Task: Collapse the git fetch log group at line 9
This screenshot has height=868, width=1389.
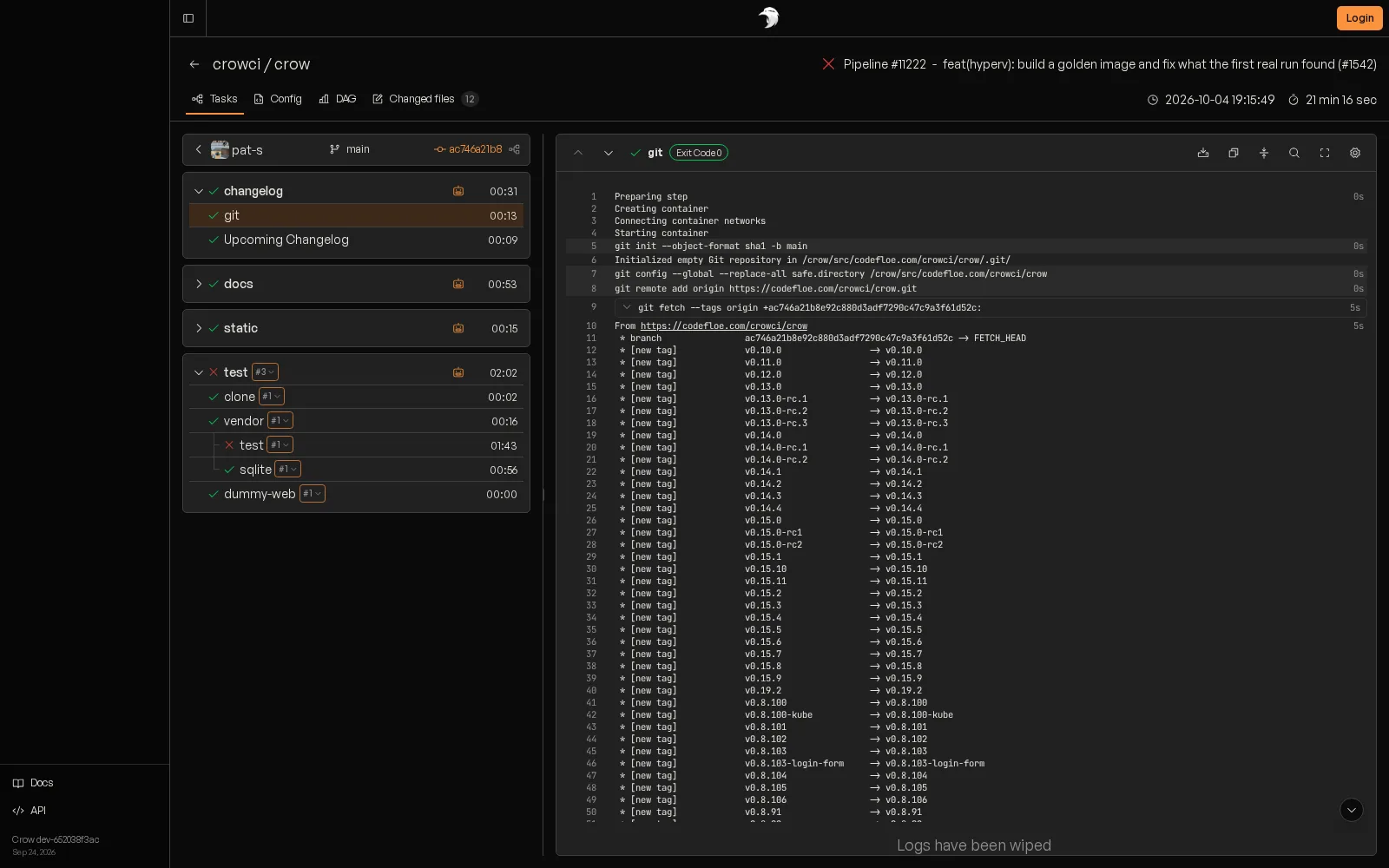Action: pyautogui.click(x=627, y=307)
